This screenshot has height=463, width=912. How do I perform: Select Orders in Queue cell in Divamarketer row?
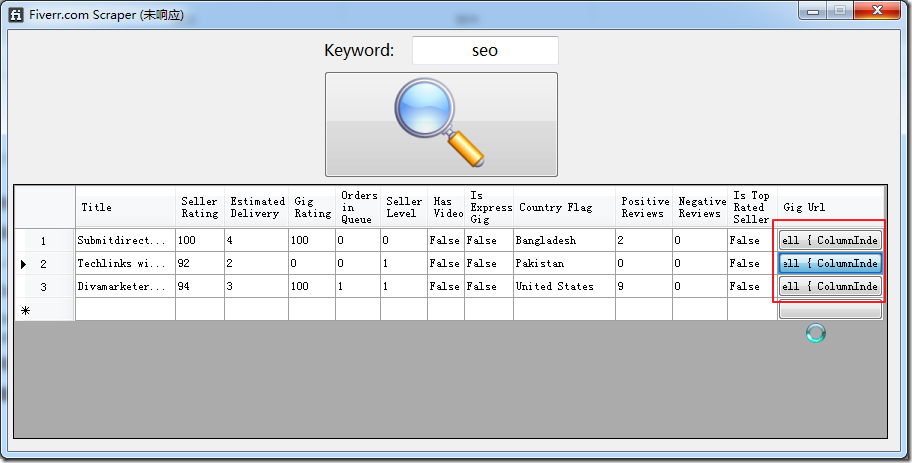(x=358, y=287)
